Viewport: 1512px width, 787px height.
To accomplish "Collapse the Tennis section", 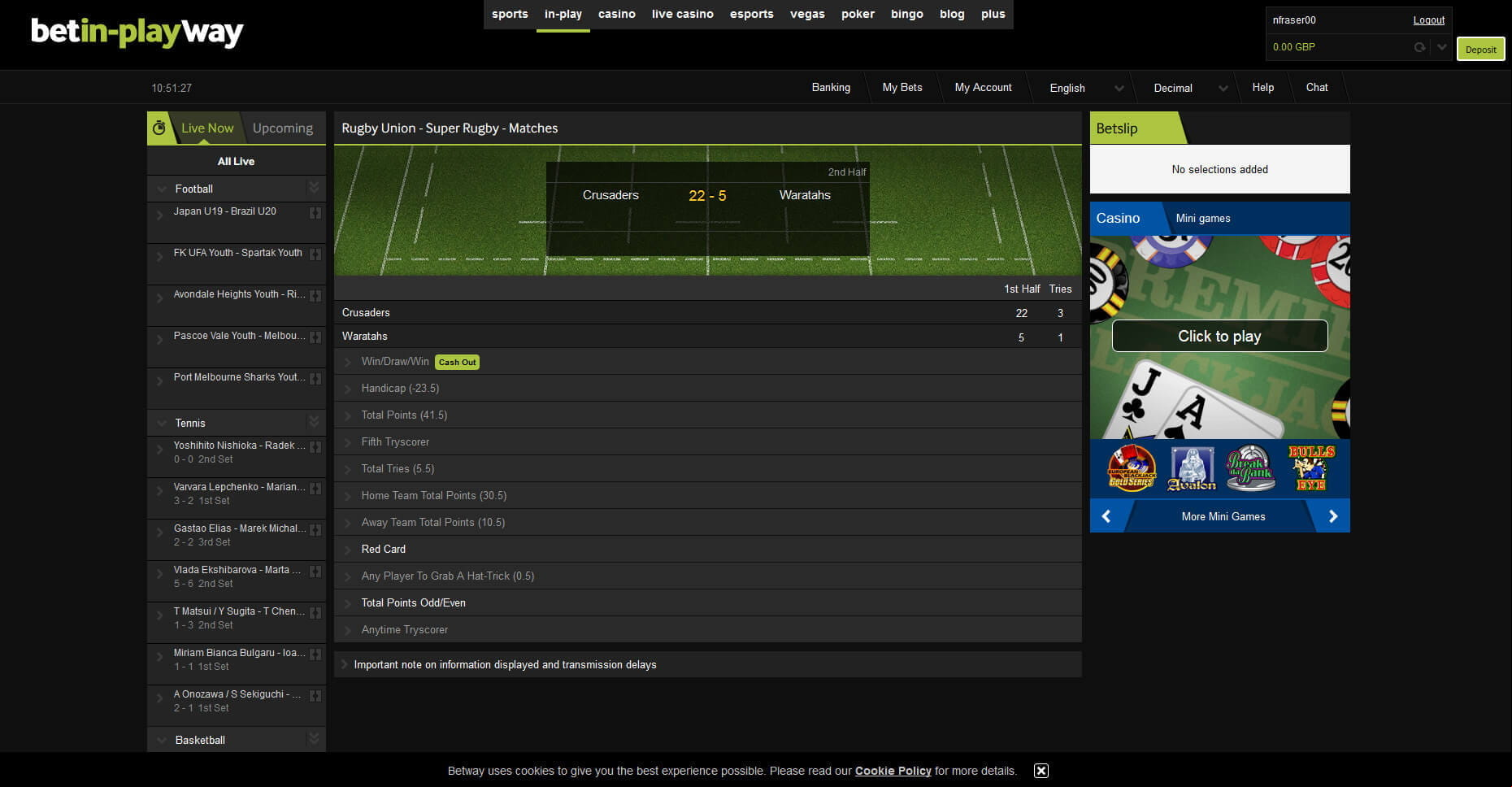I will point(161,423).
